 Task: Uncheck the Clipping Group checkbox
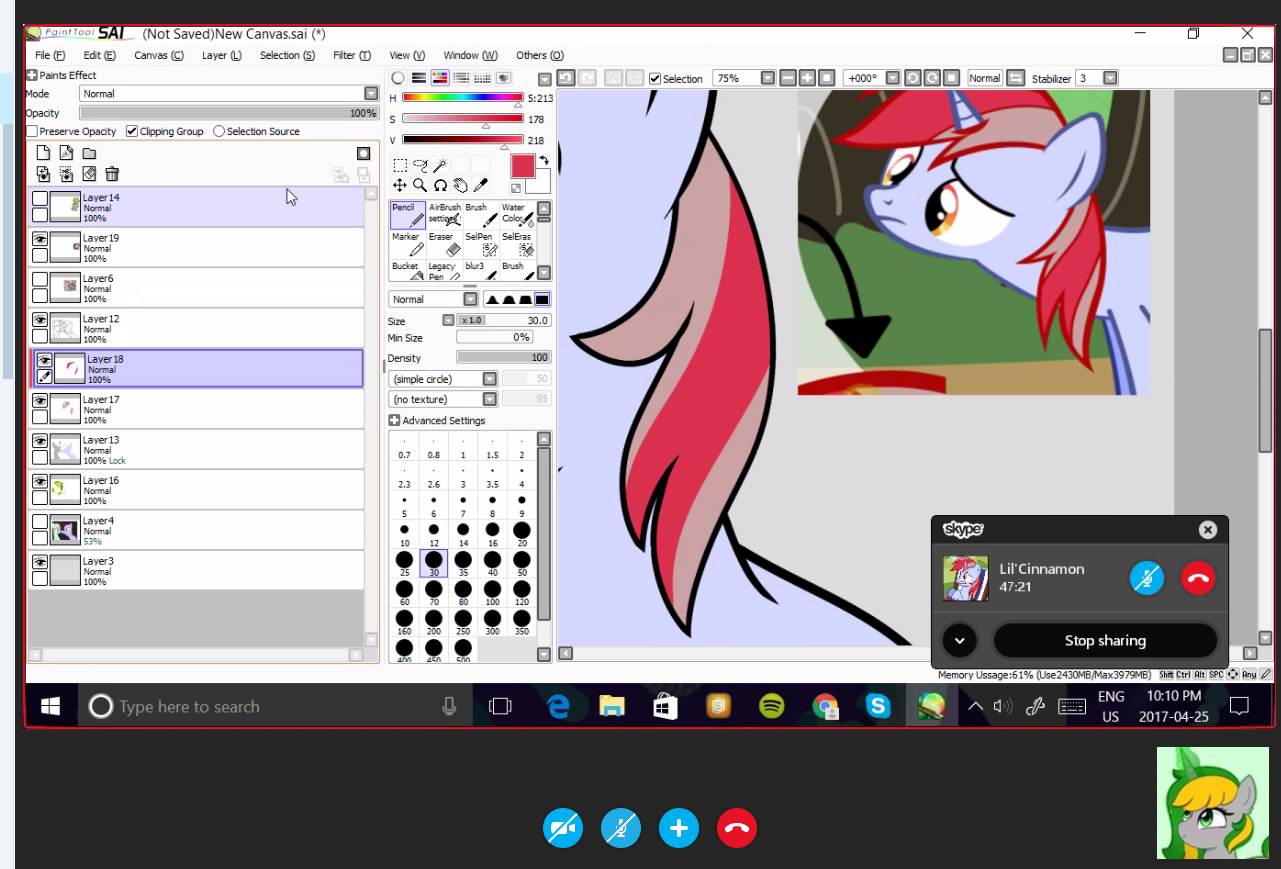(x=132, y=131)
